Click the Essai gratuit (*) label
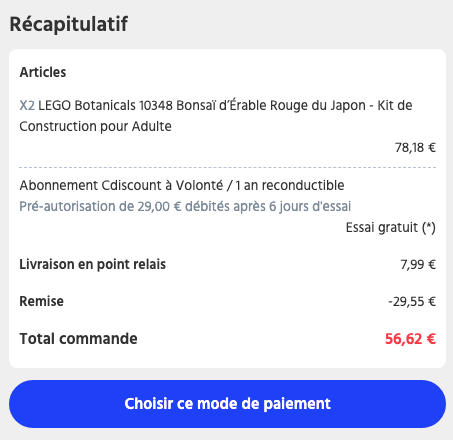This screenshot has width=453, height=440. [x=391, y=227]
